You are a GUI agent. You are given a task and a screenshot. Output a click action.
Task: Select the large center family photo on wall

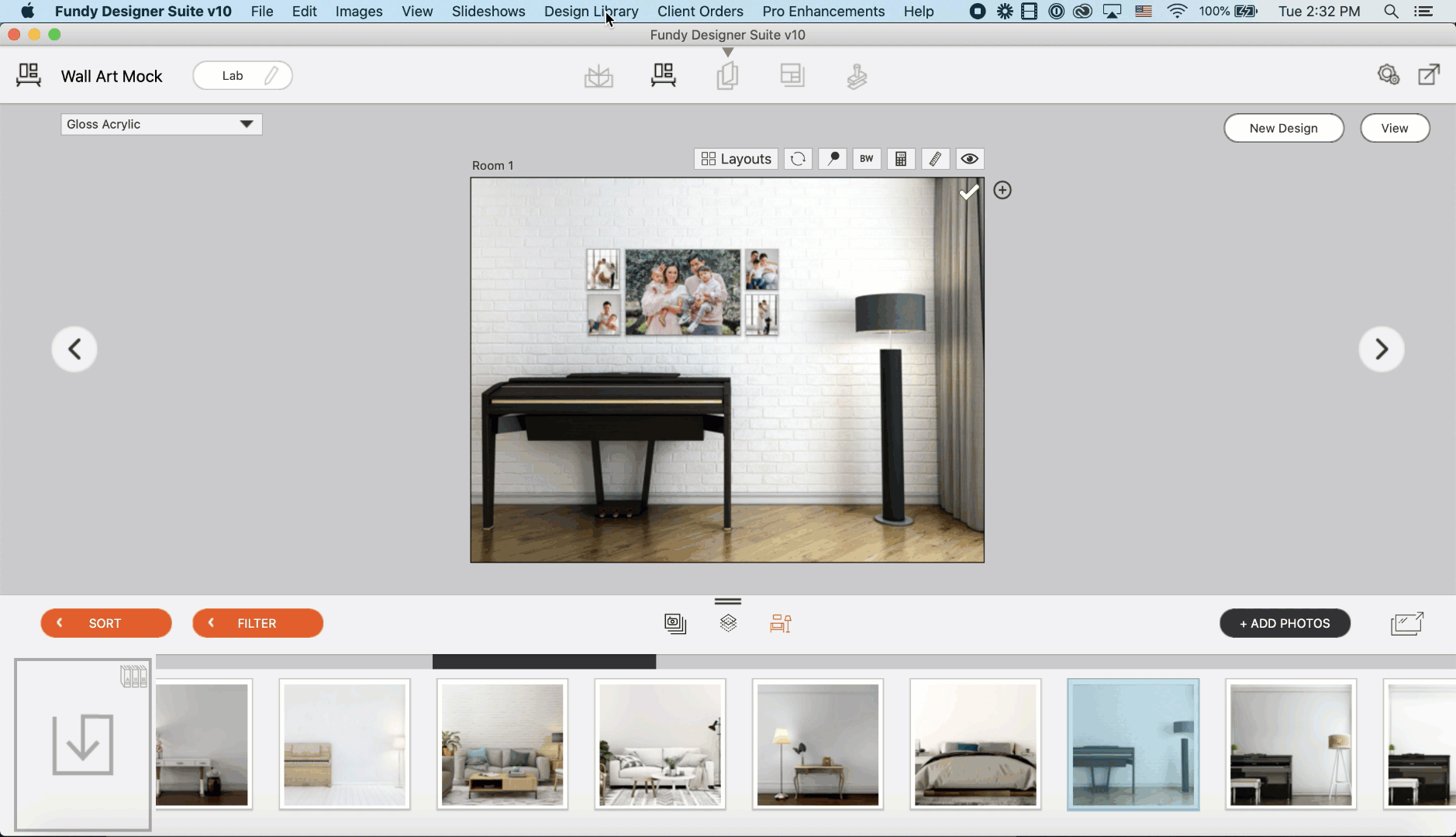click(683, 292)
